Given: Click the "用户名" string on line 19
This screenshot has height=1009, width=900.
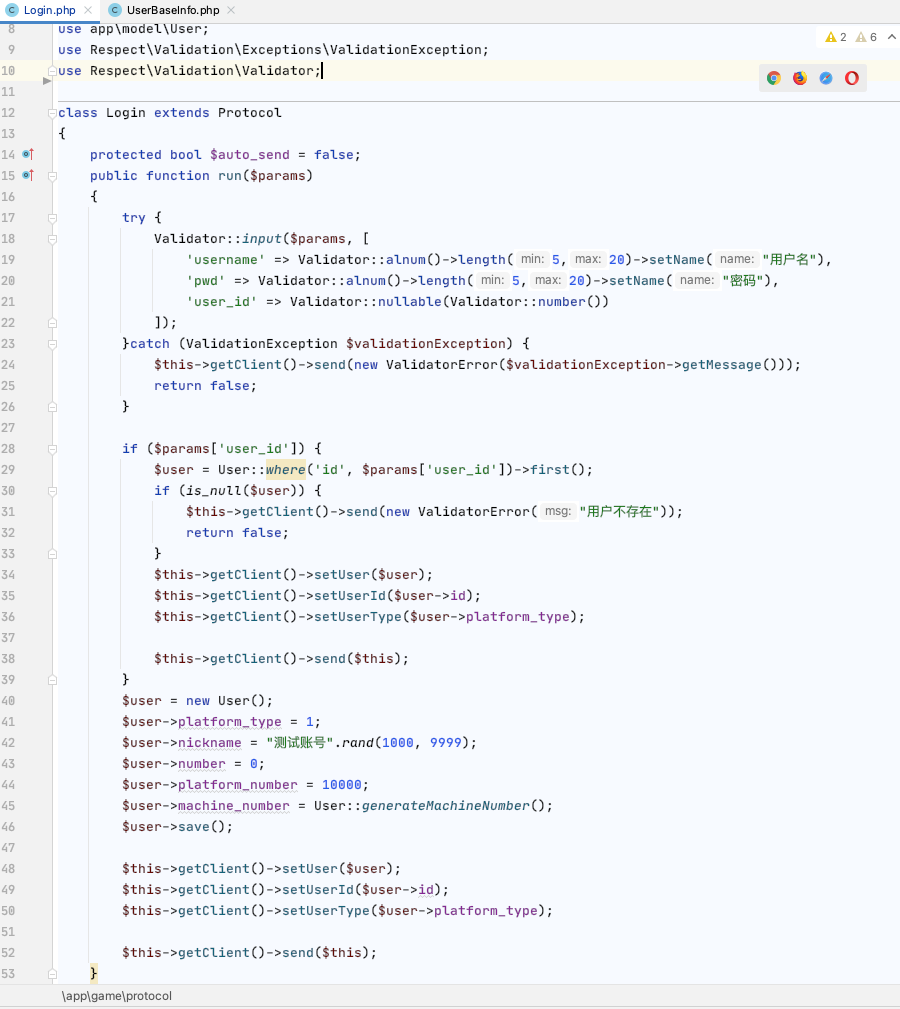Looking at the screenshot, I should pyautogui.click(x=789, y=260).
